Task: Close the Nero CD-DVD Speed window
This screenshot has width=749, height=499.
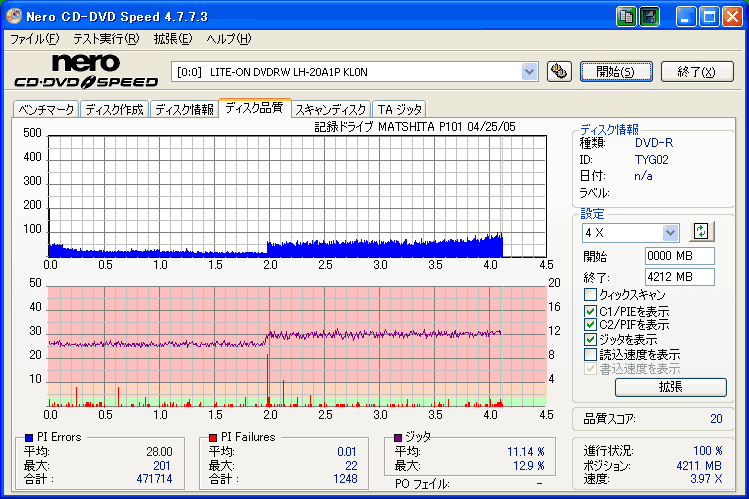Action: click(732, 17)
